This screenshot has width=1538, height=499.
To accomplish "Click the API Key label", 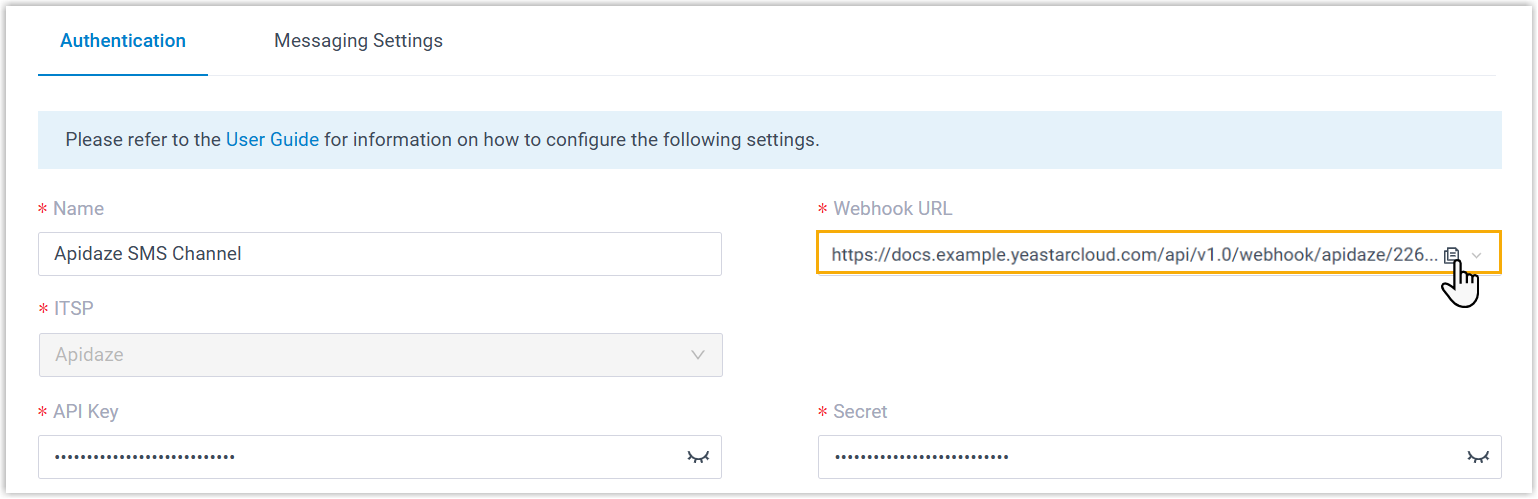I will tap(86, 412).
